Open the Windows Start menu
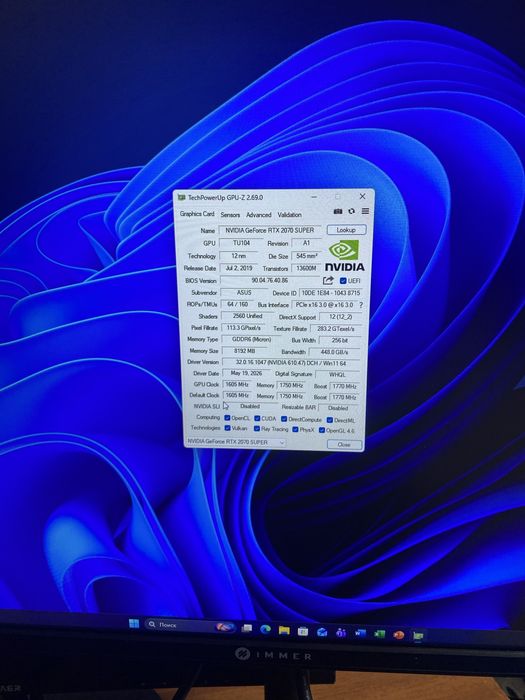Viewport: 525px width, 700px height. coord(134,624)
